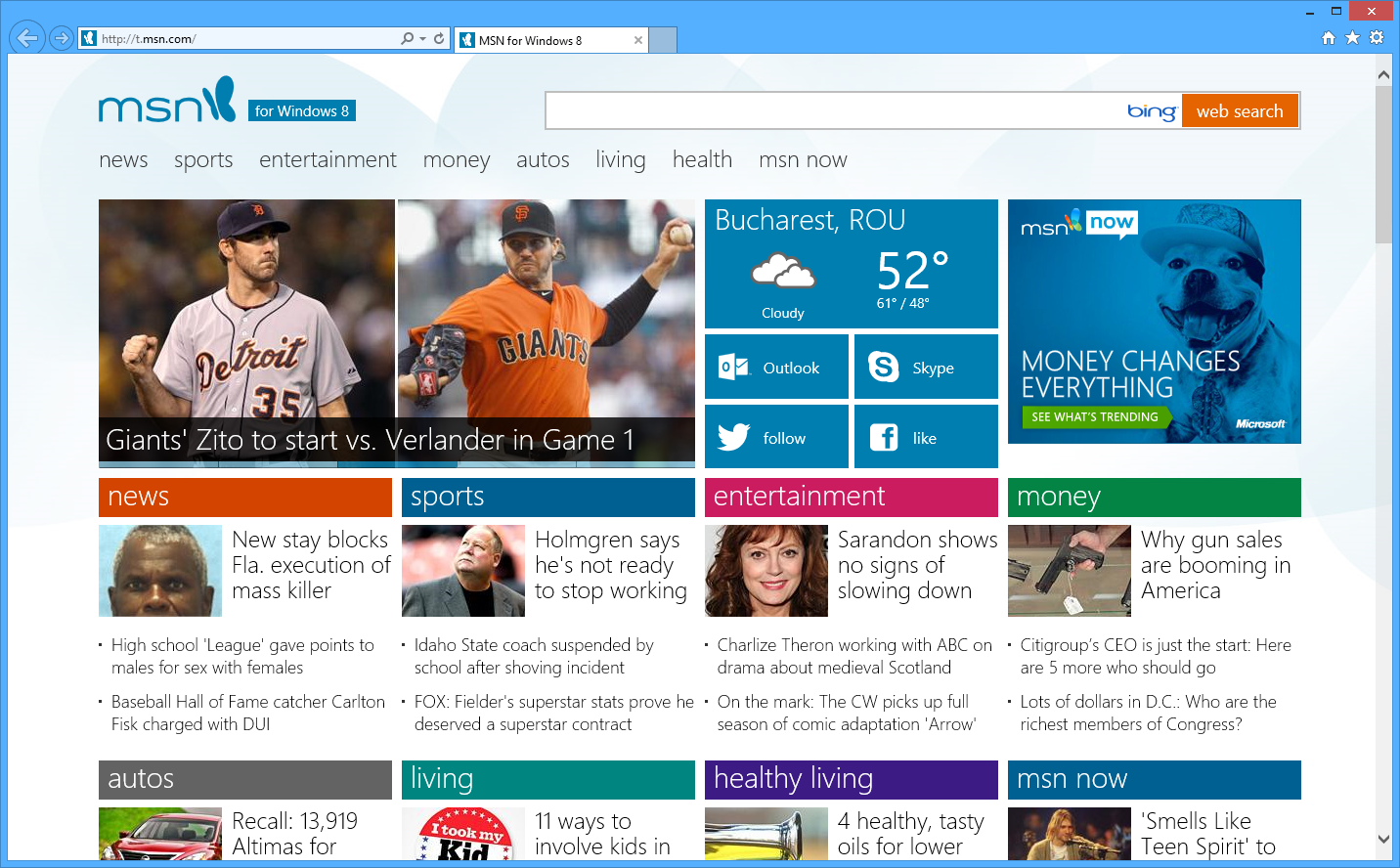Expand the address bar search dropdown arrow

pyautogui.click(x=422, y=39)
